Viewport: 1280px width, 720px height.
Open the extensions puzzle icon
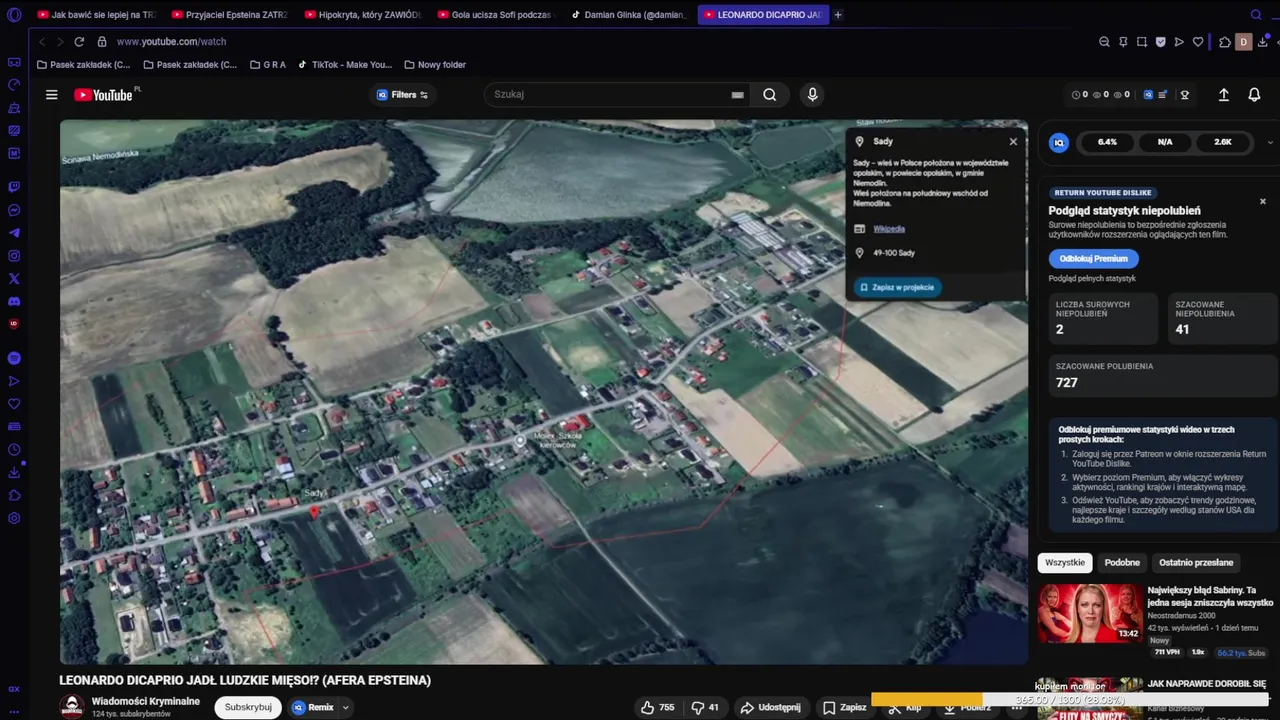[1224, 42]
